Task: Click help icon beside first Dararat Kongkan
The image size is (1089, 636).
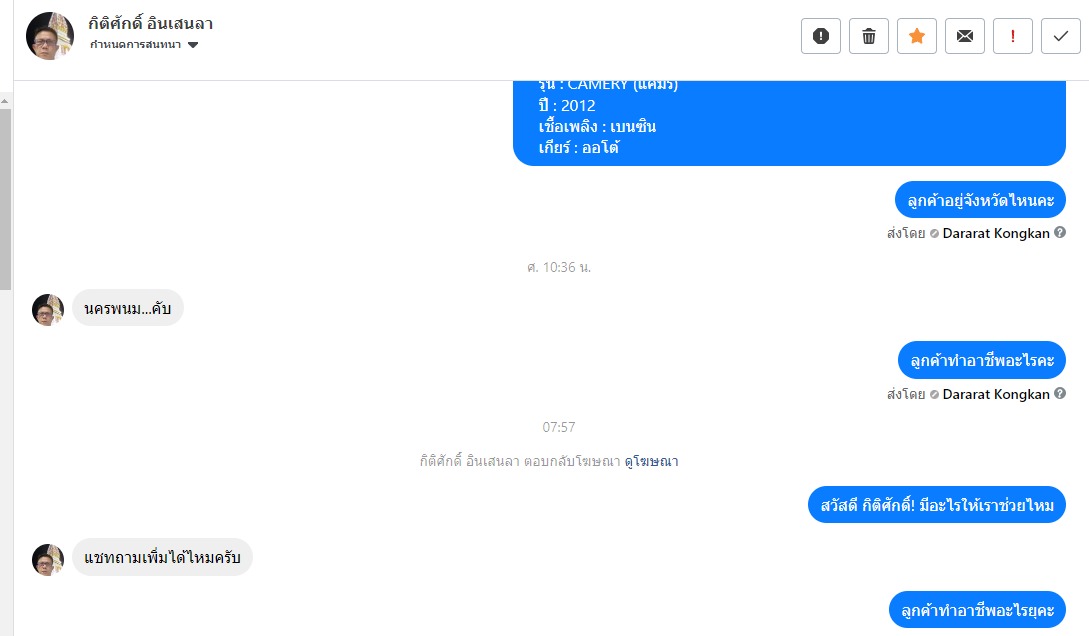Action: pyautogui.click(x=1060, y=233)
